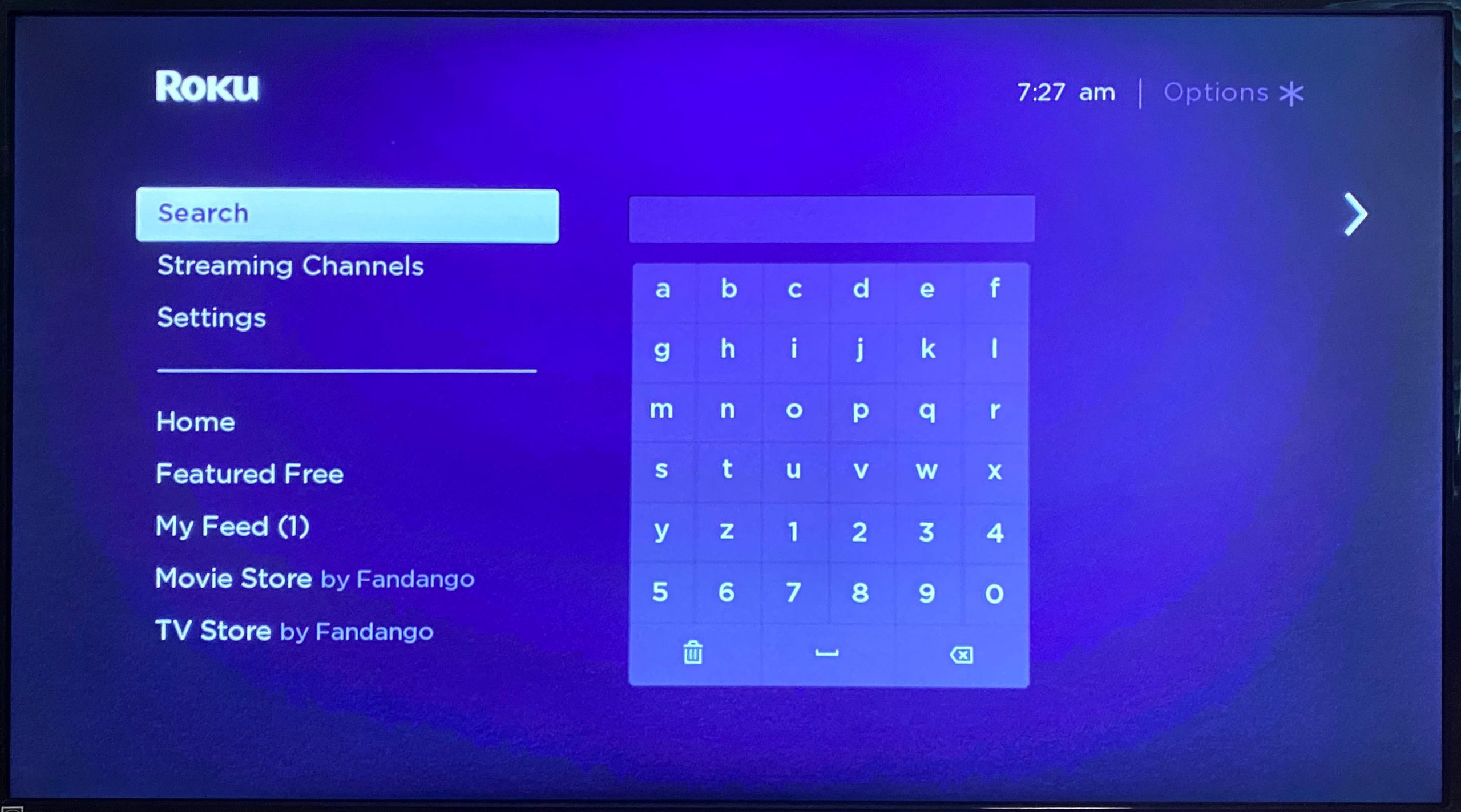The image size is (1461, 812).
Task: Select the number '1' on keyboard
Action: (794, 530)
